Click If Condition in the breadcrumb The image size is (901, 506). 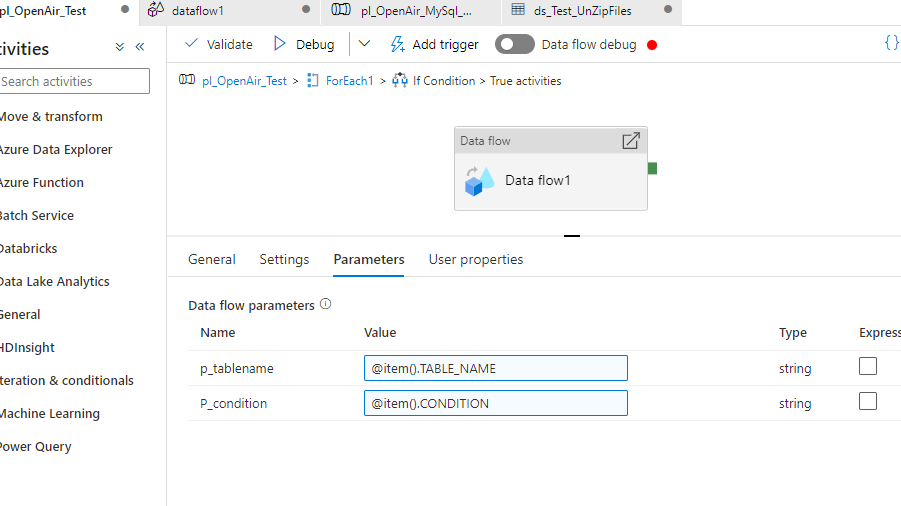pyautogui.click(x=444, y=81)
